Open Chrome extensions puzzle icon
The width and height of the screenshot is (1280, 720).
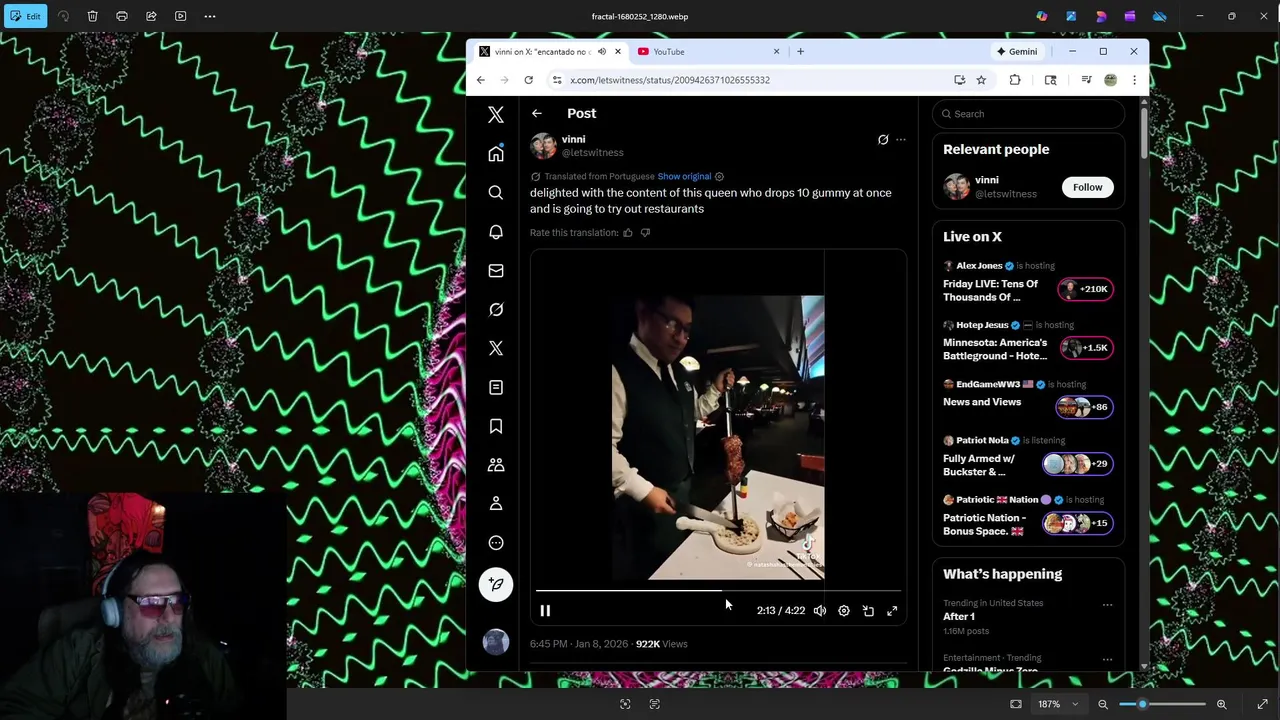pyautogui.click(x=1015, y=80)
